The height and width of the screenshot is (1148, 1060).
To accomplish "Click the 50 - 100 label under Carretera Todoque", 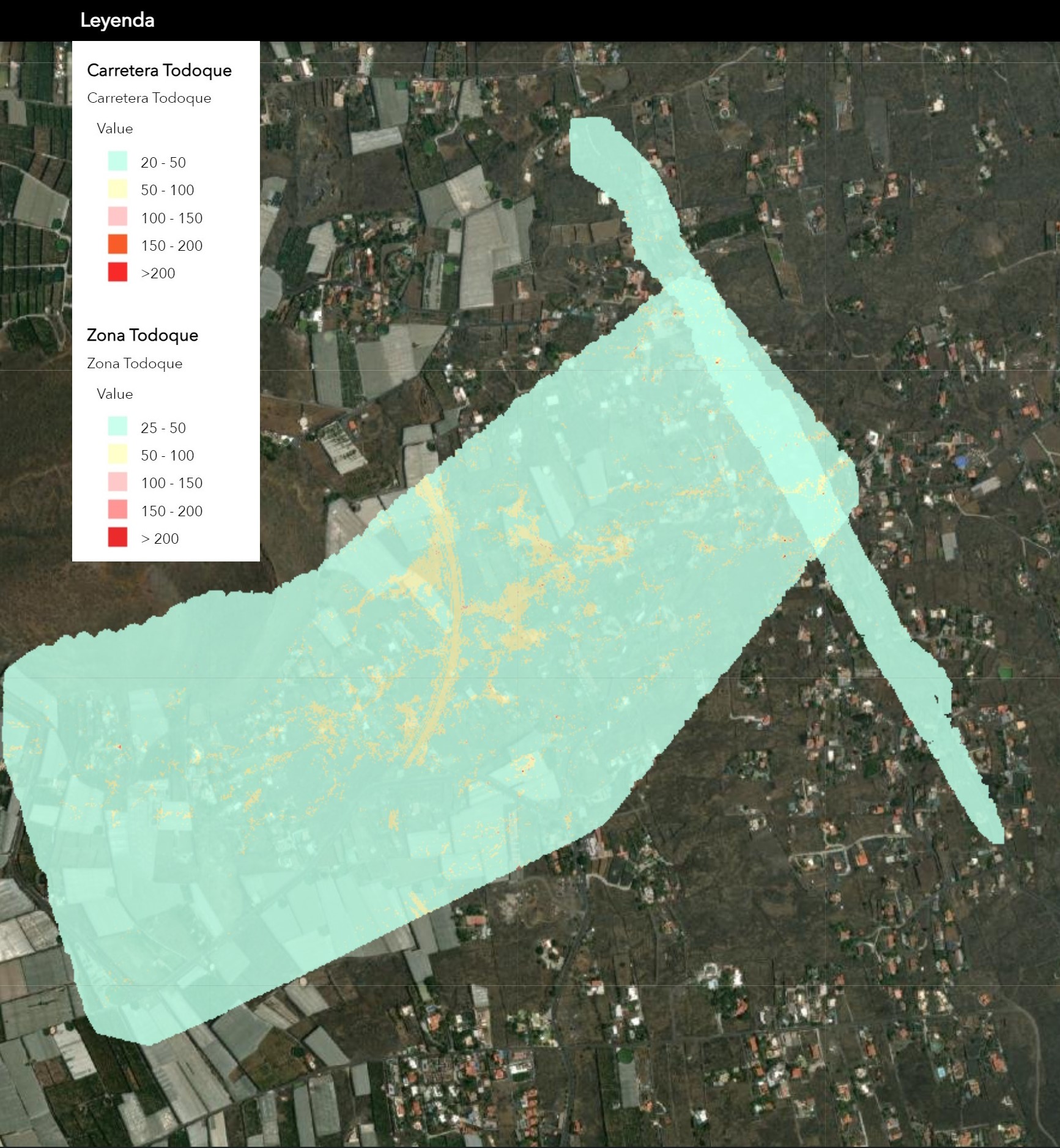I will click(167, 190).
